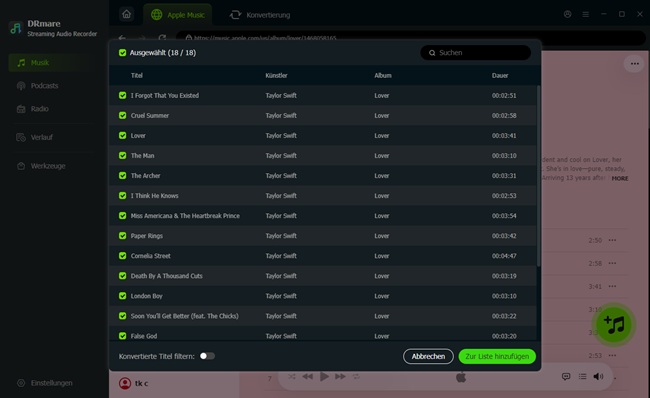This screenshot has width=650, height=398.
Task: Click the shuffle icon in the player
Action: (x=292, y=376)
